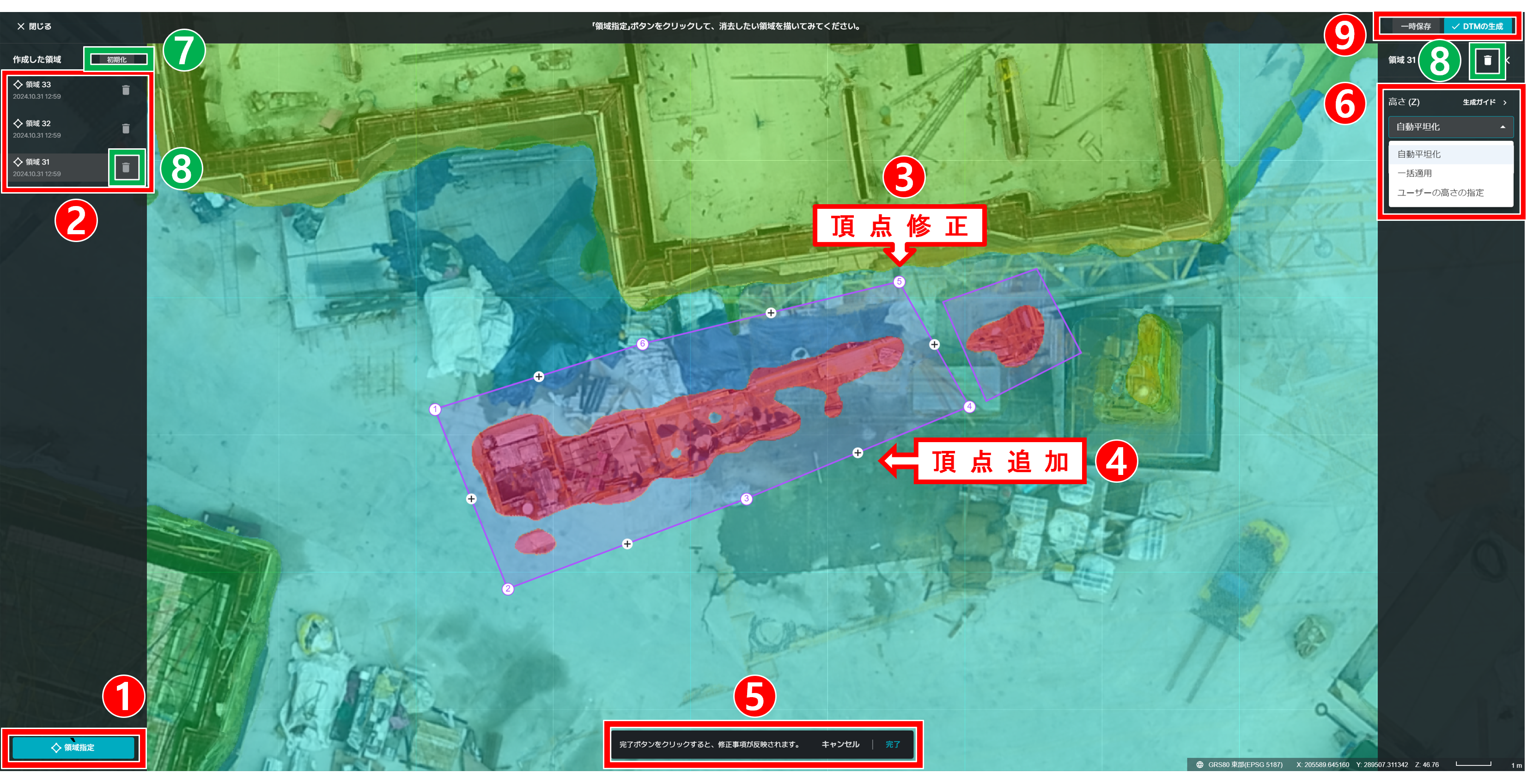Image resolution: width=1527 pixels, height=784 pixels.
Task: Delete region 32 with its trash icon
Action: [126, 128]
